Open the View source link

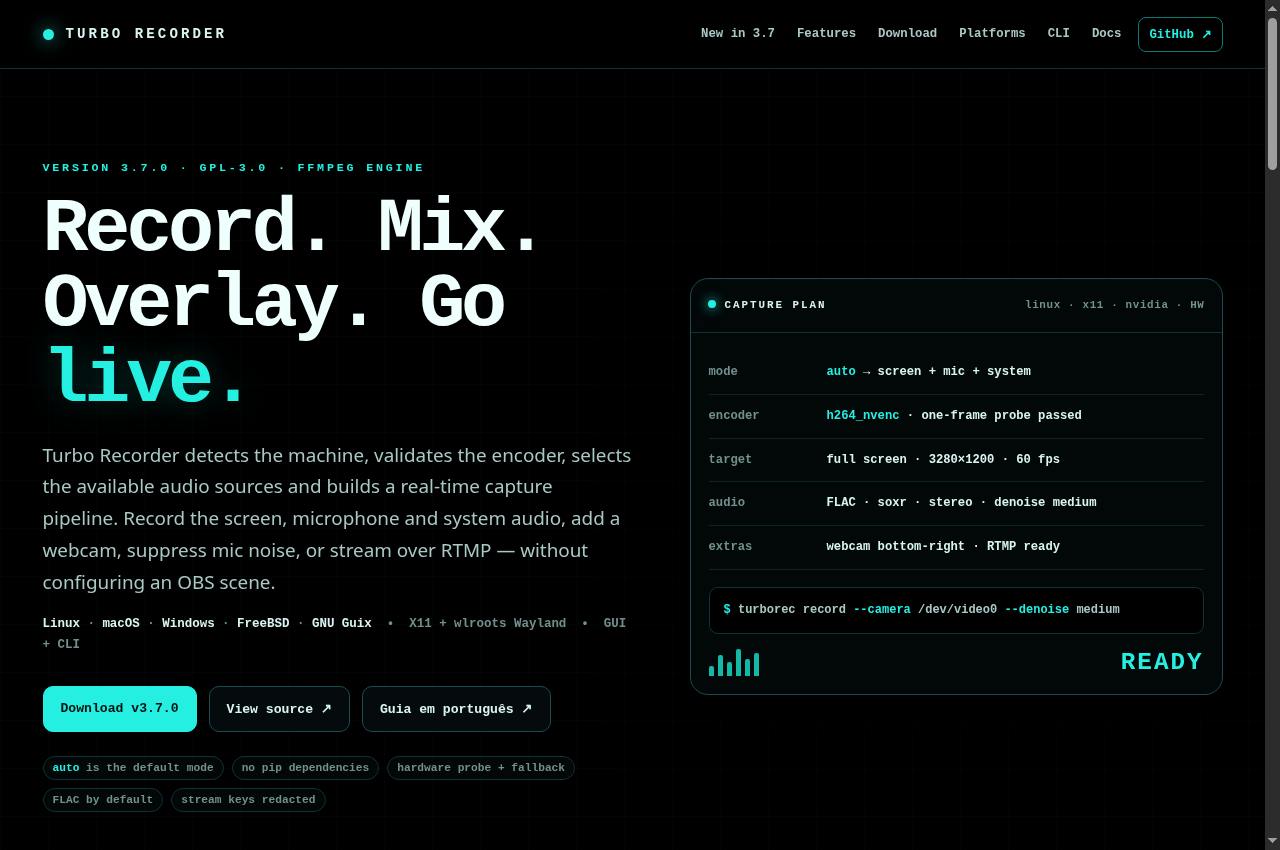[x=279, y=709]
